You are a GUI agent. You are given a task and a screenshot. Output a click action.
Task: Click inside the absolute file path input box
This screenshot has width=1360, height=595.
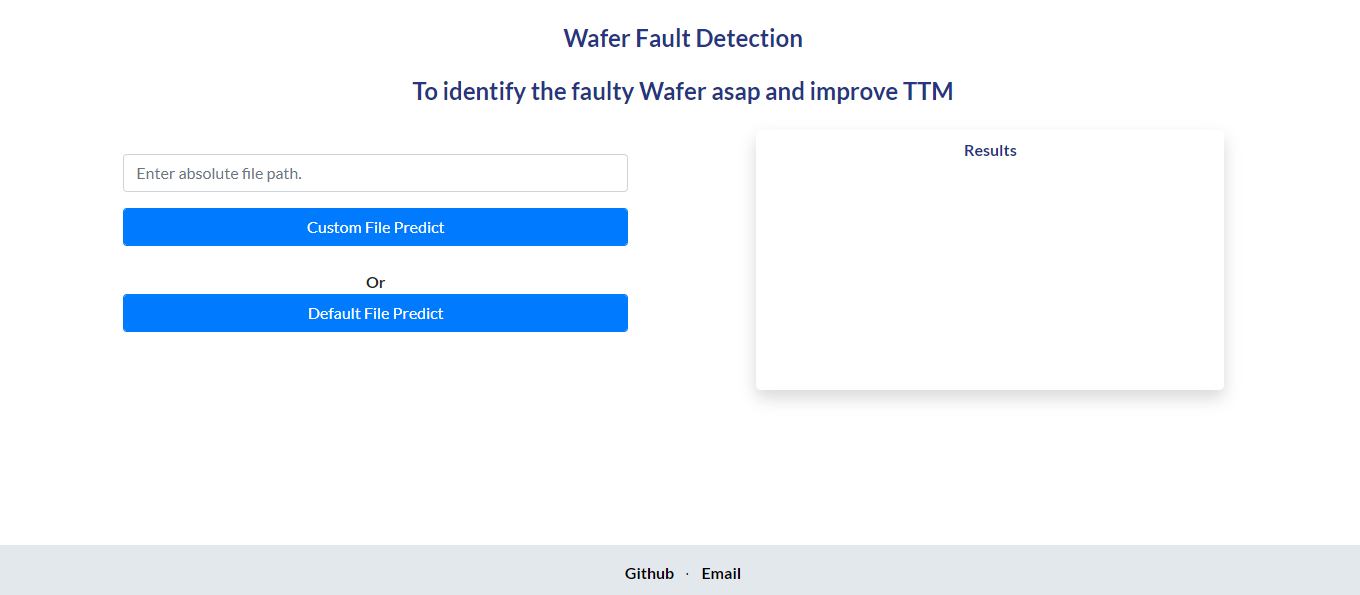375,173
